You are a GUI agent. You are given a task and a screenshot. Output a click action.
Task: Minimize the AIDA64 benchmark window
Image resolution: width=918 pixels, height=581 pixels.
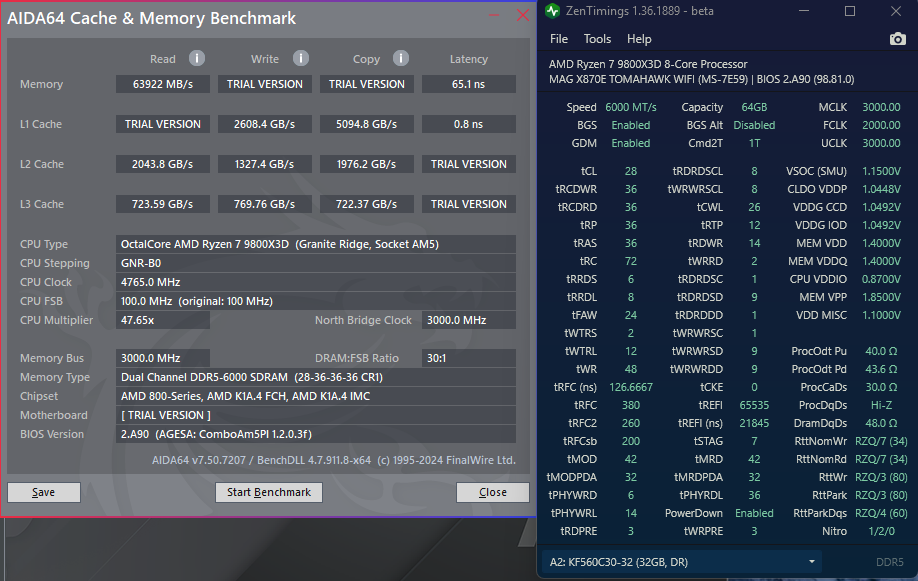pos(494,16)
